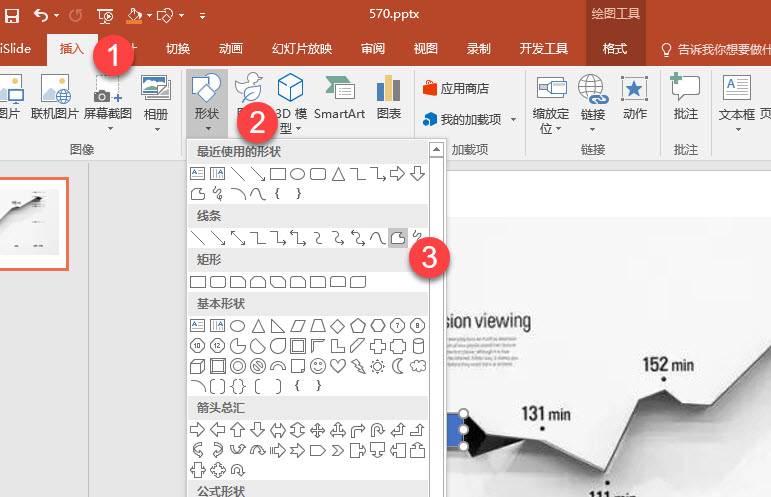Image resolution: width=771 pixels, height=497 pixels.
Task: Open the 视图 tab
Action: pyautogui.click(x=425, y=49)
